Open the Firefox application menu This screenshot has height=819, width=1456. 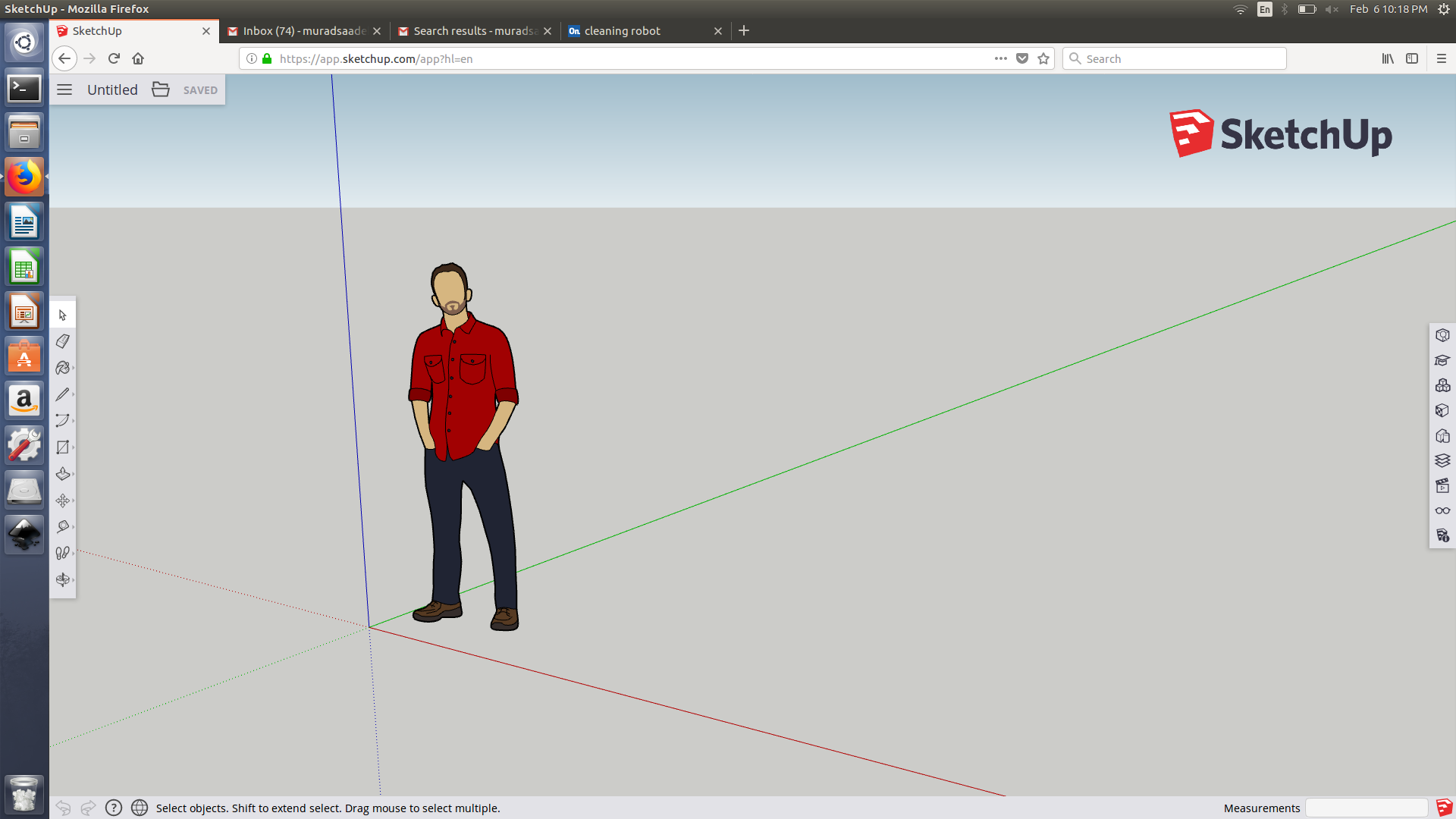coord(1442,58)
